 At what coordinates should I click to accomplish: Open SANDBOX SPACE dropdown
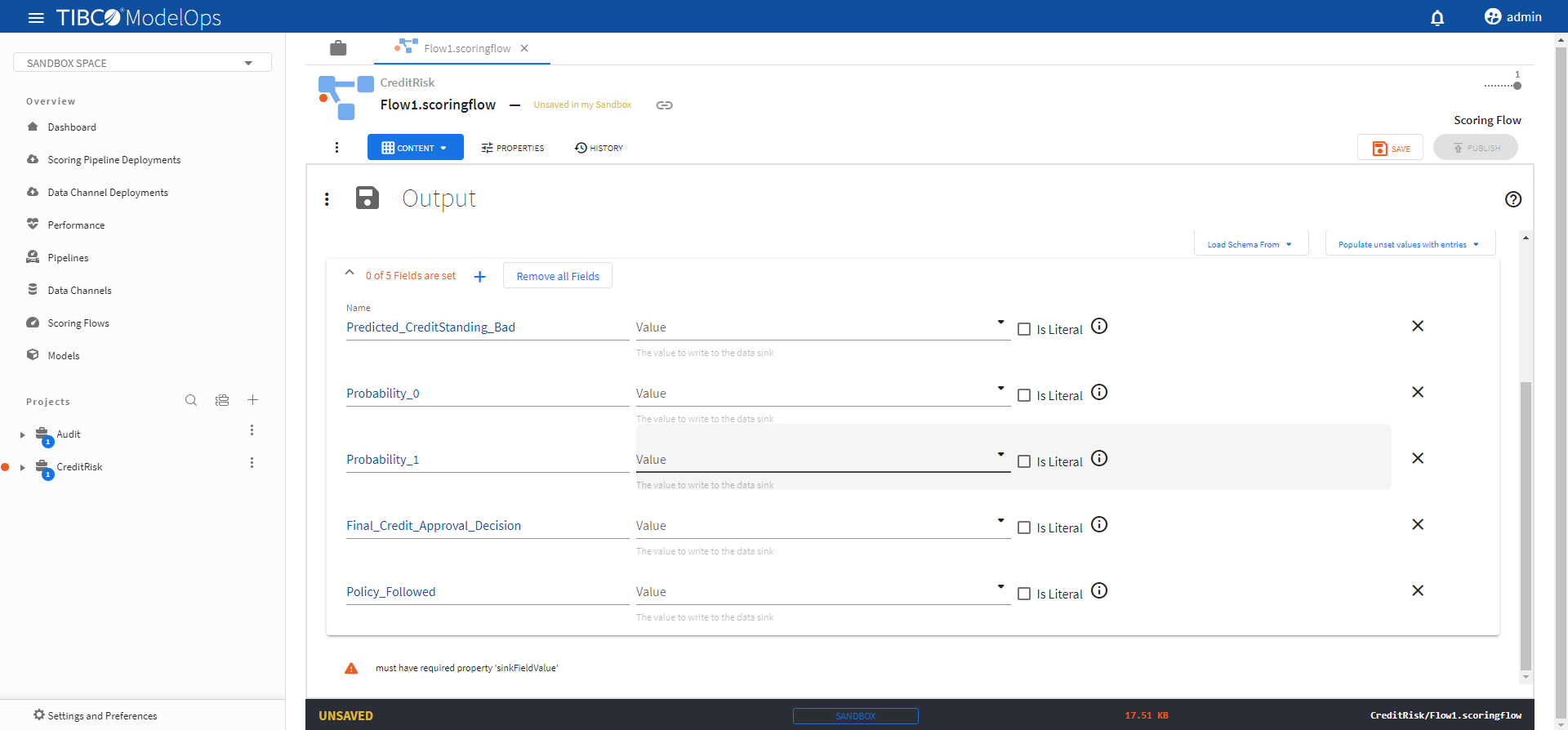click(142, 63)
